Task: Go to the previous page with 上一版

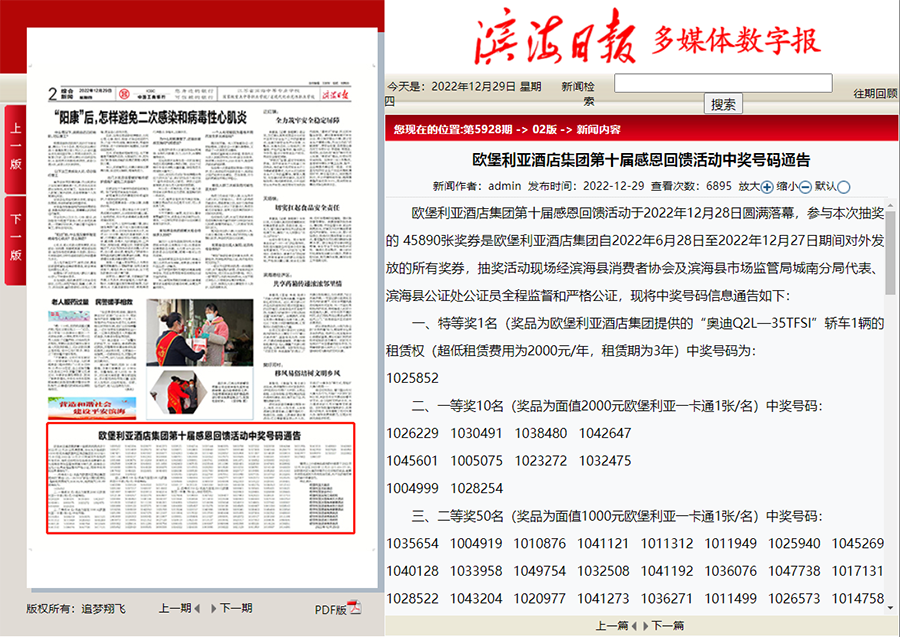Action: [x=15, y=149]
